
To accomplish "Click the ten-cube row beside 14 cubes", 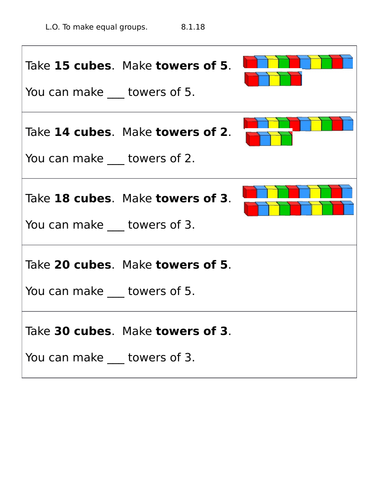I will [298, 124].
